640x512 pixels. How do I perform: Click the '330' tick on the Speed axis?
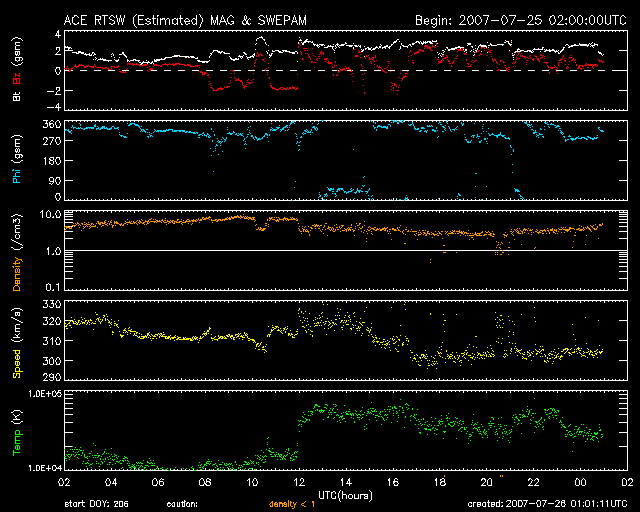click(x=52, y=304)
